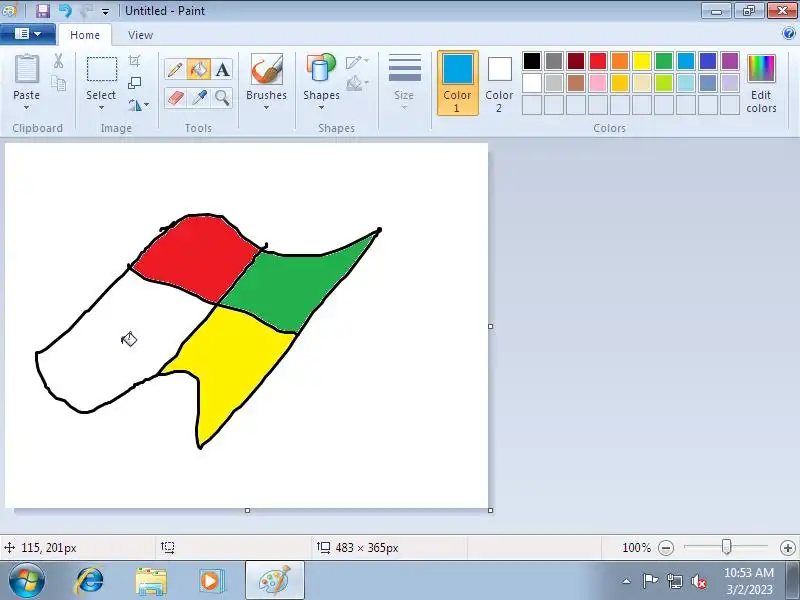Switch to the Home ribbon tab
The height and width of the screenshot is (600, 800).
(x=85, y=35)
